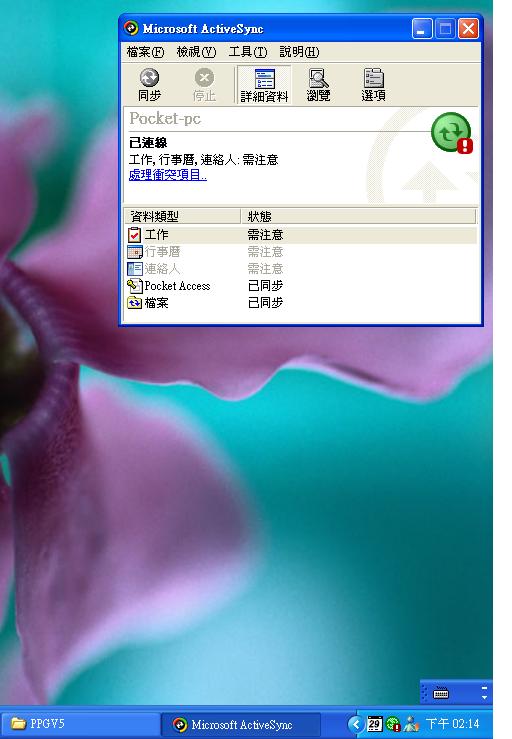512x739 pixels.
Task: Click the 需注意 status of 連絡人 row
Action: [x=265, y=269]
